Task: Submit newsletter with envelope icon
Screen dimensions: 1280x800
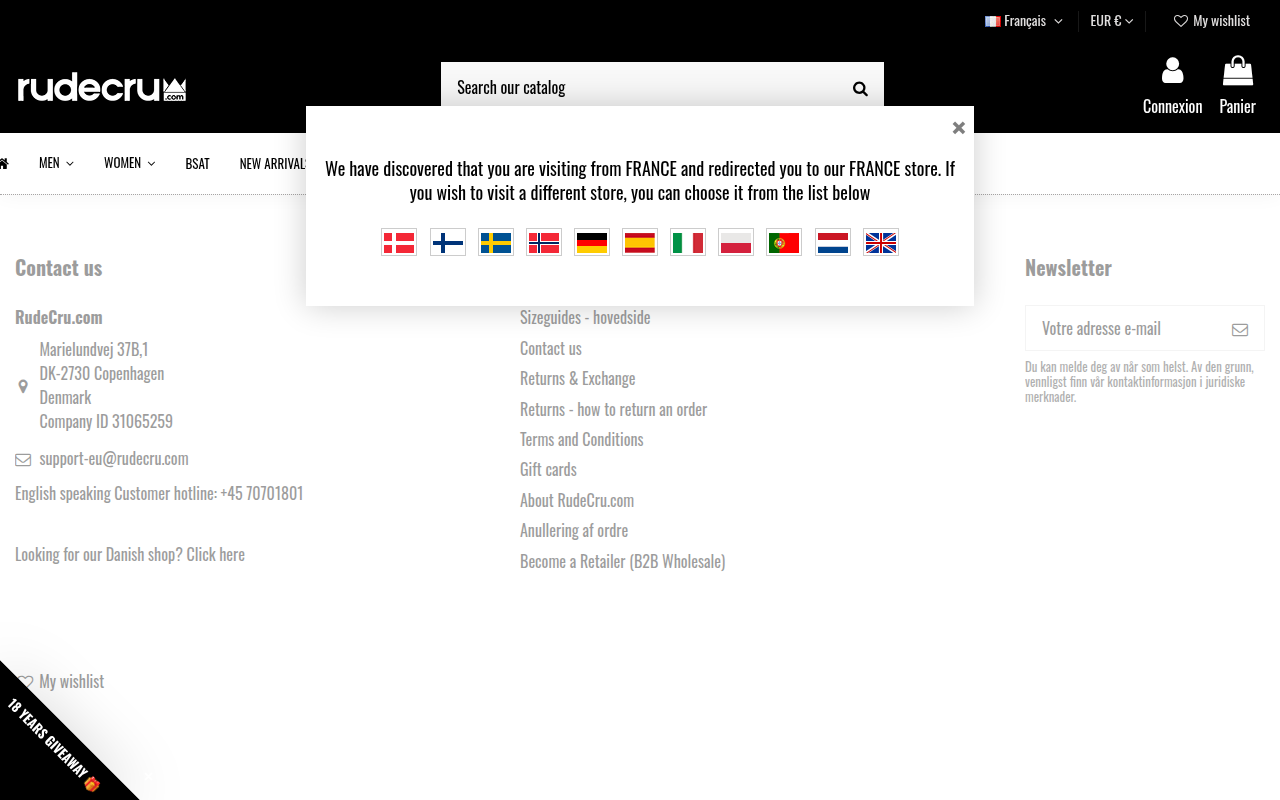Action: click(x=1240, y=329)
